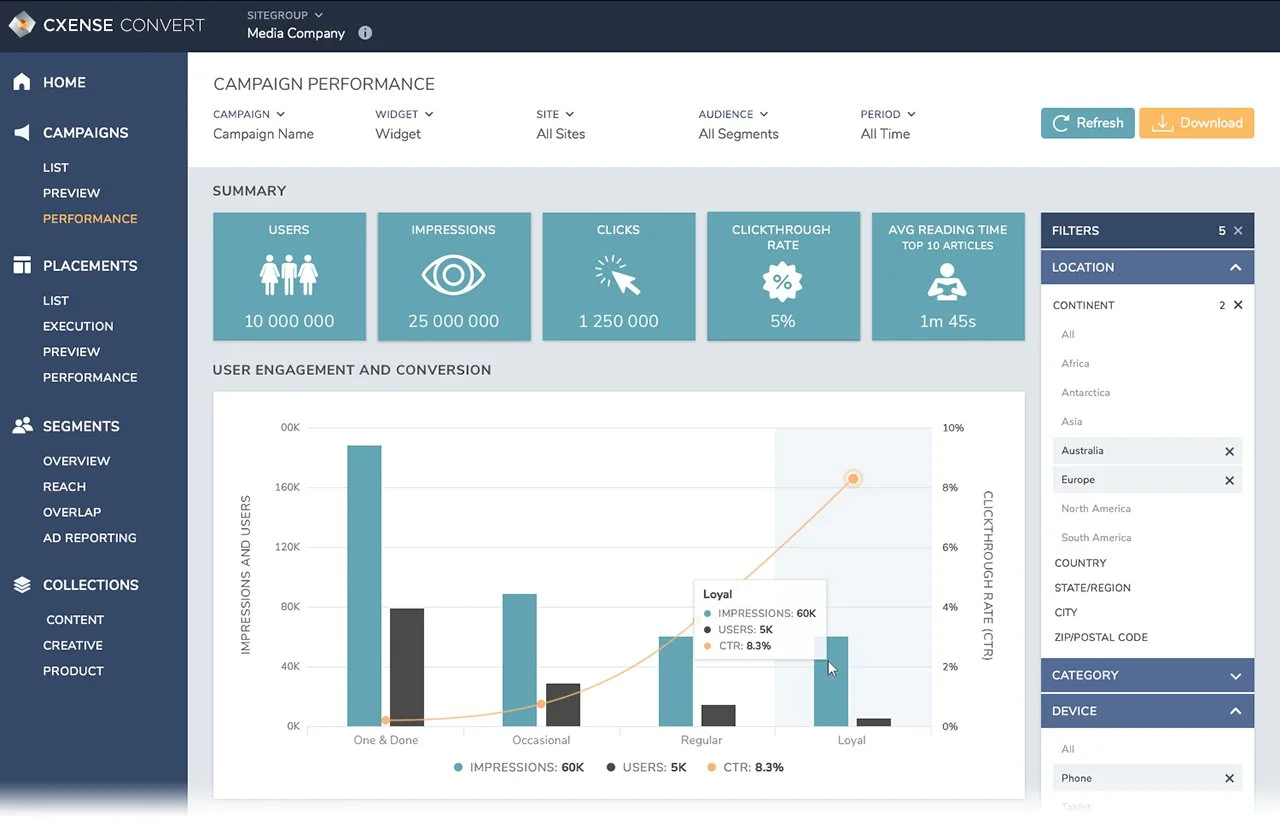
Task: Select Asia in the continent list
Action: pyautogui.click(x=1071, y=421)
